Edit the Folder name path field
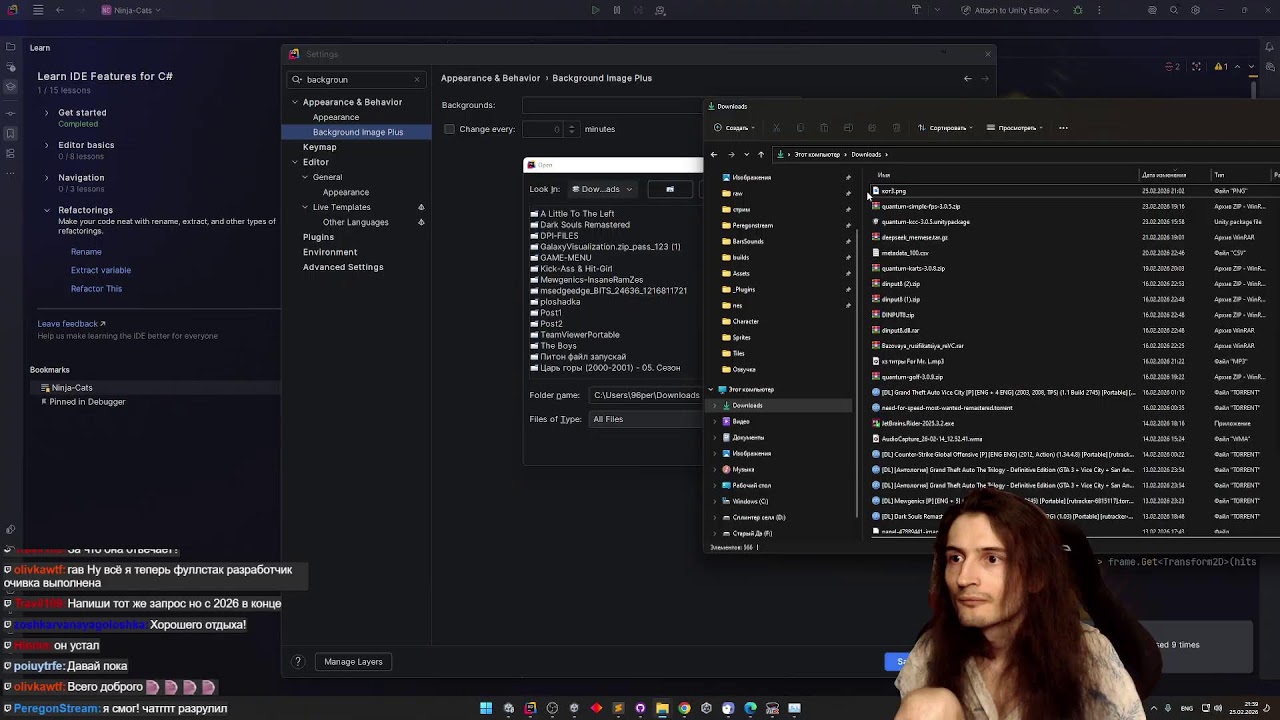This screenshot has width=1280, height=720. click(x=646, y=395)
